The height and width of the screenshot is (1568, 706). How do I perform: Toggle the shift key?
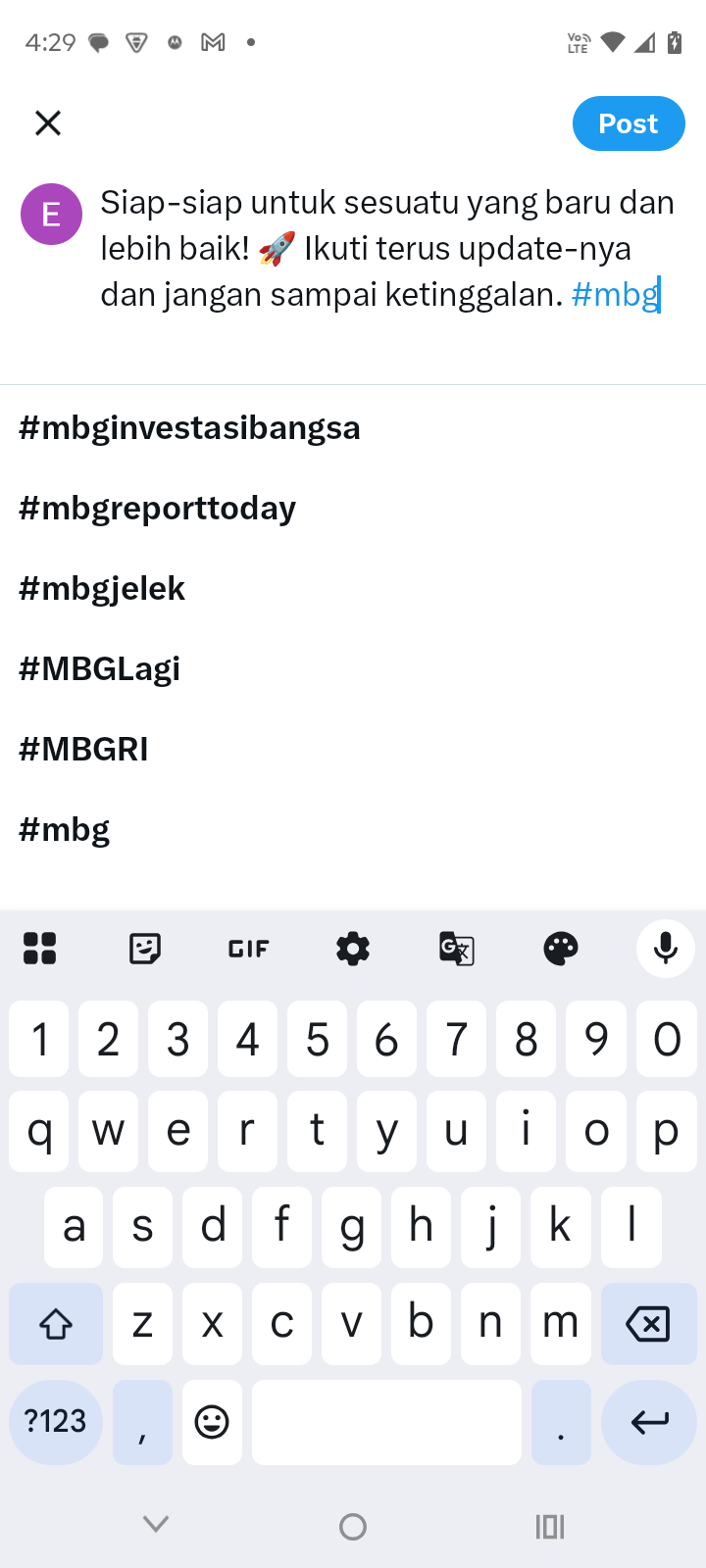pos(56,1324)
